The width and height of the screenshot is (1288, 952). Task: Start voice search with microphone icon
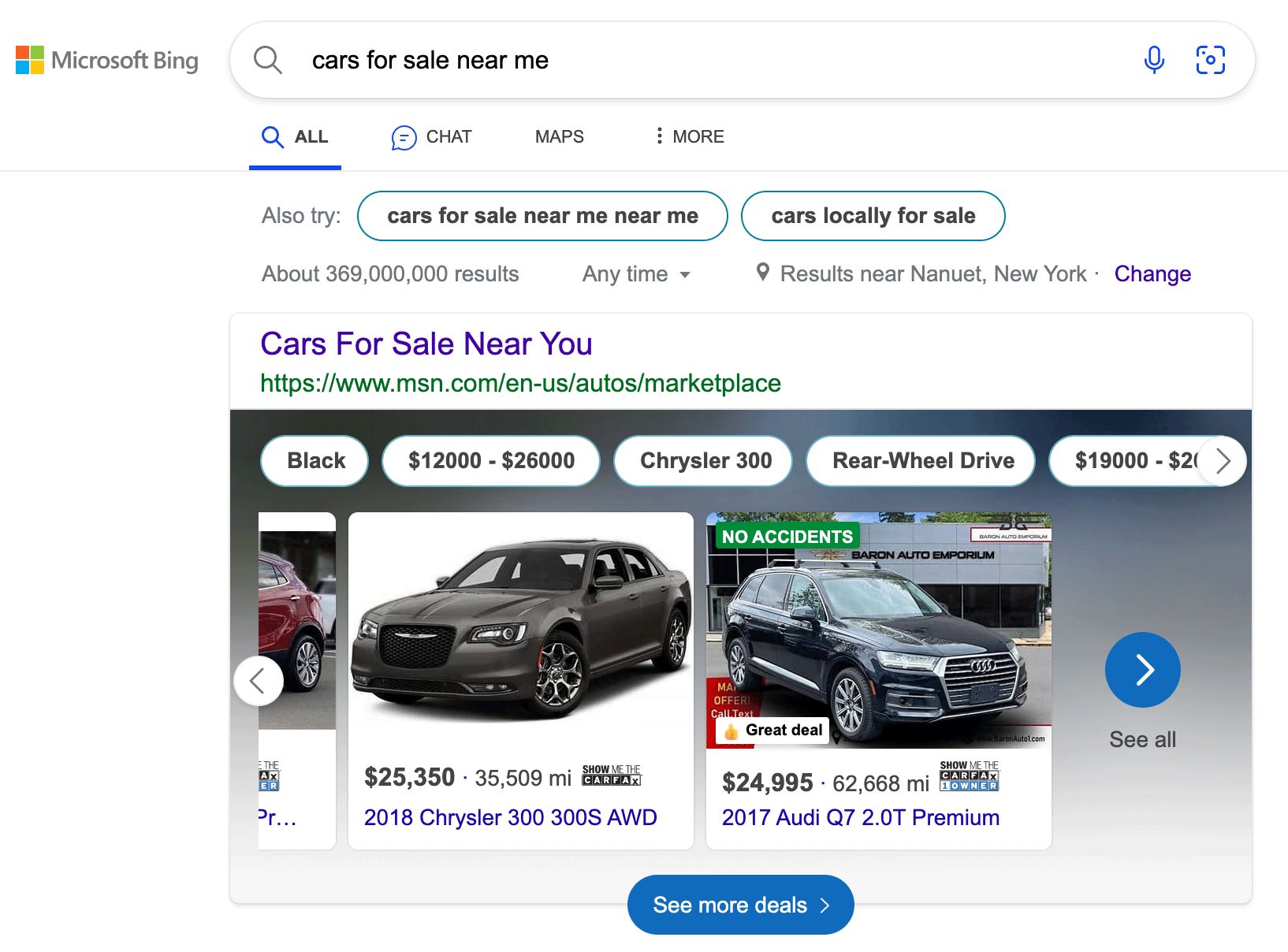point(1154,60)
